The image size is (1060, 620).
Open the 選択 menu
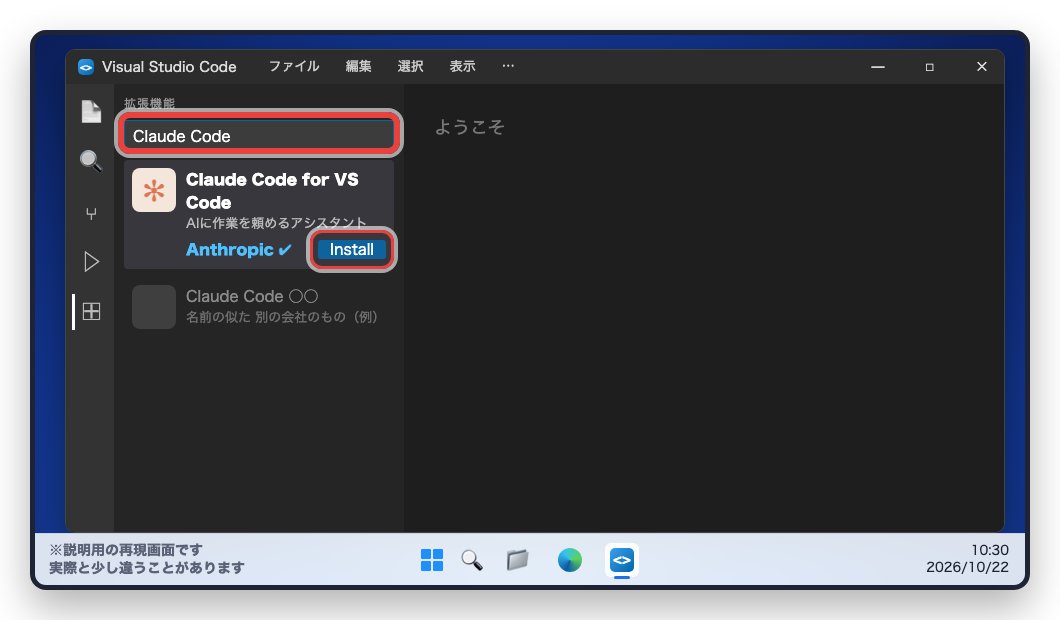point(410,66)
